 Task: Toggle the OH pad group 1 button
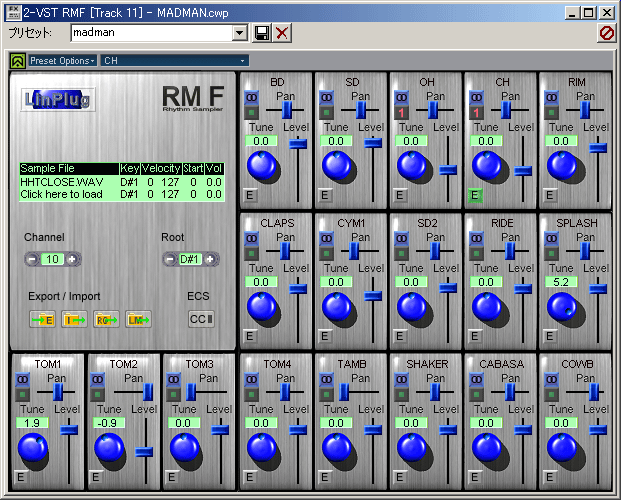click(x=401, y=113)
